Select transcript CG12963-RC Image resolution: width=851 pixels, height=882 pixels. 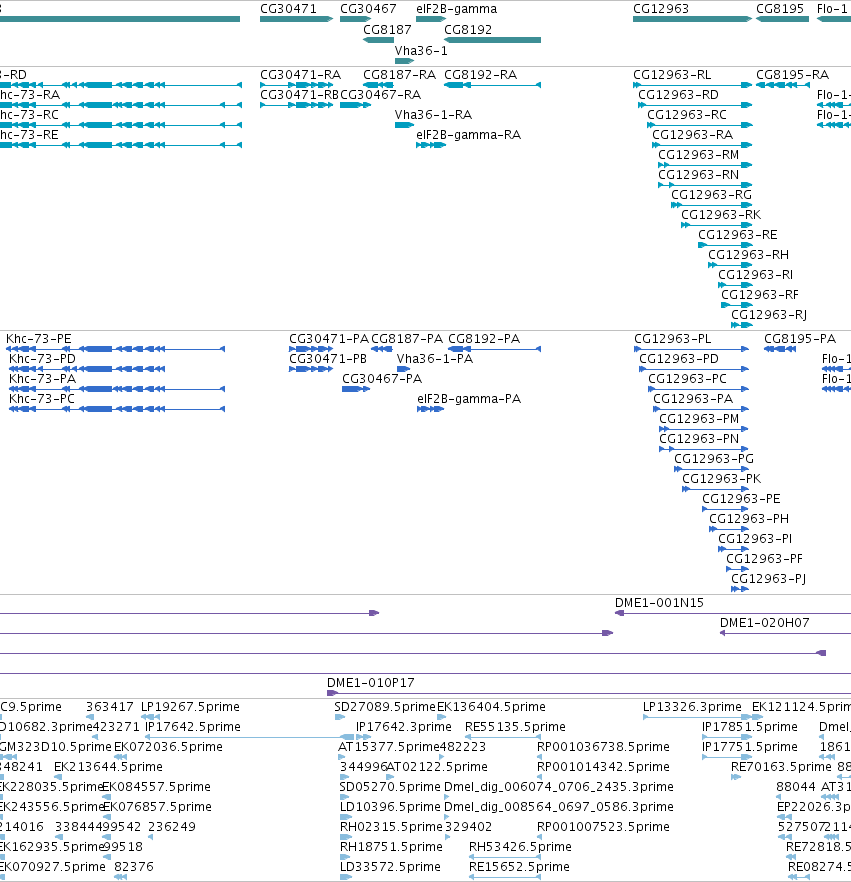pos(700,125)
